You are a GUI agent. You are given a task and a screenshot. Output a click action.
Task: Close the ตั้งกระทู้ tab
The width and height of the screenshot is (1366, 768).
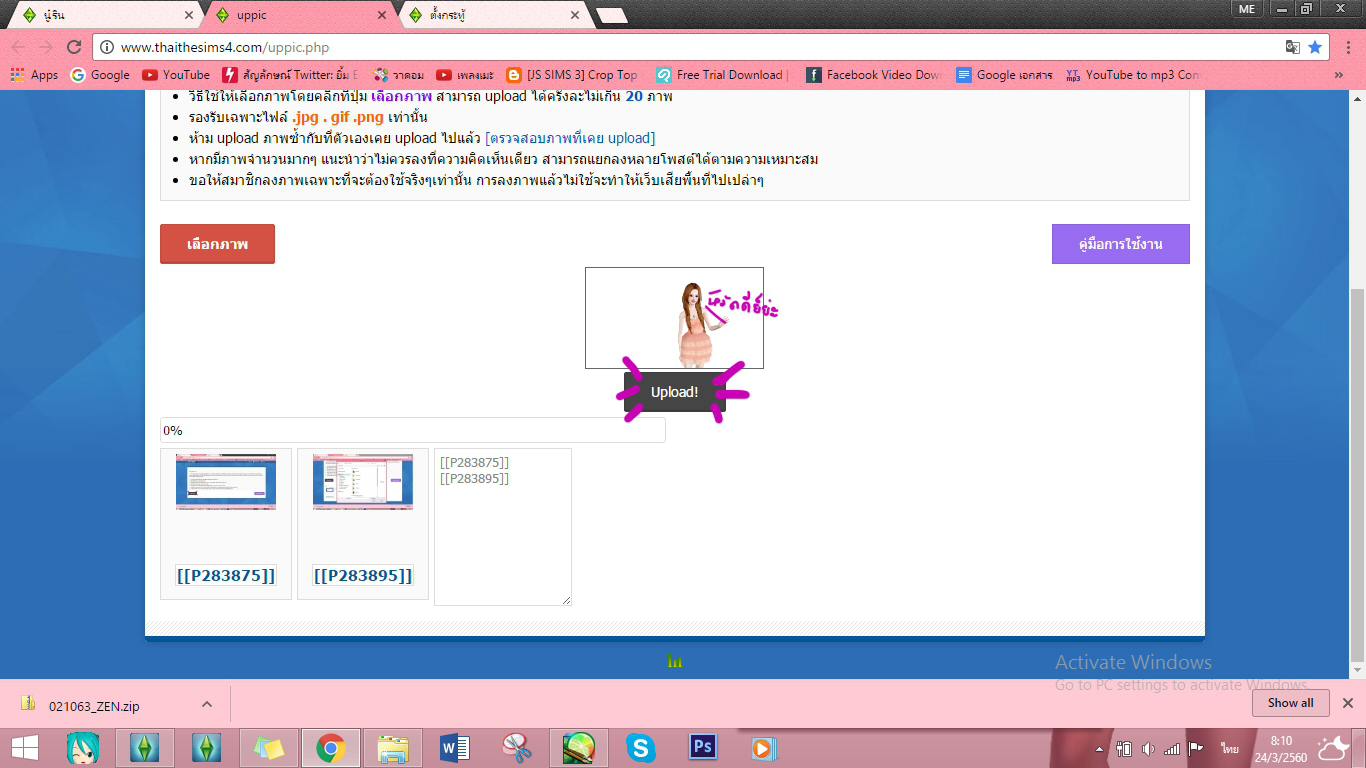click(574, 15)
